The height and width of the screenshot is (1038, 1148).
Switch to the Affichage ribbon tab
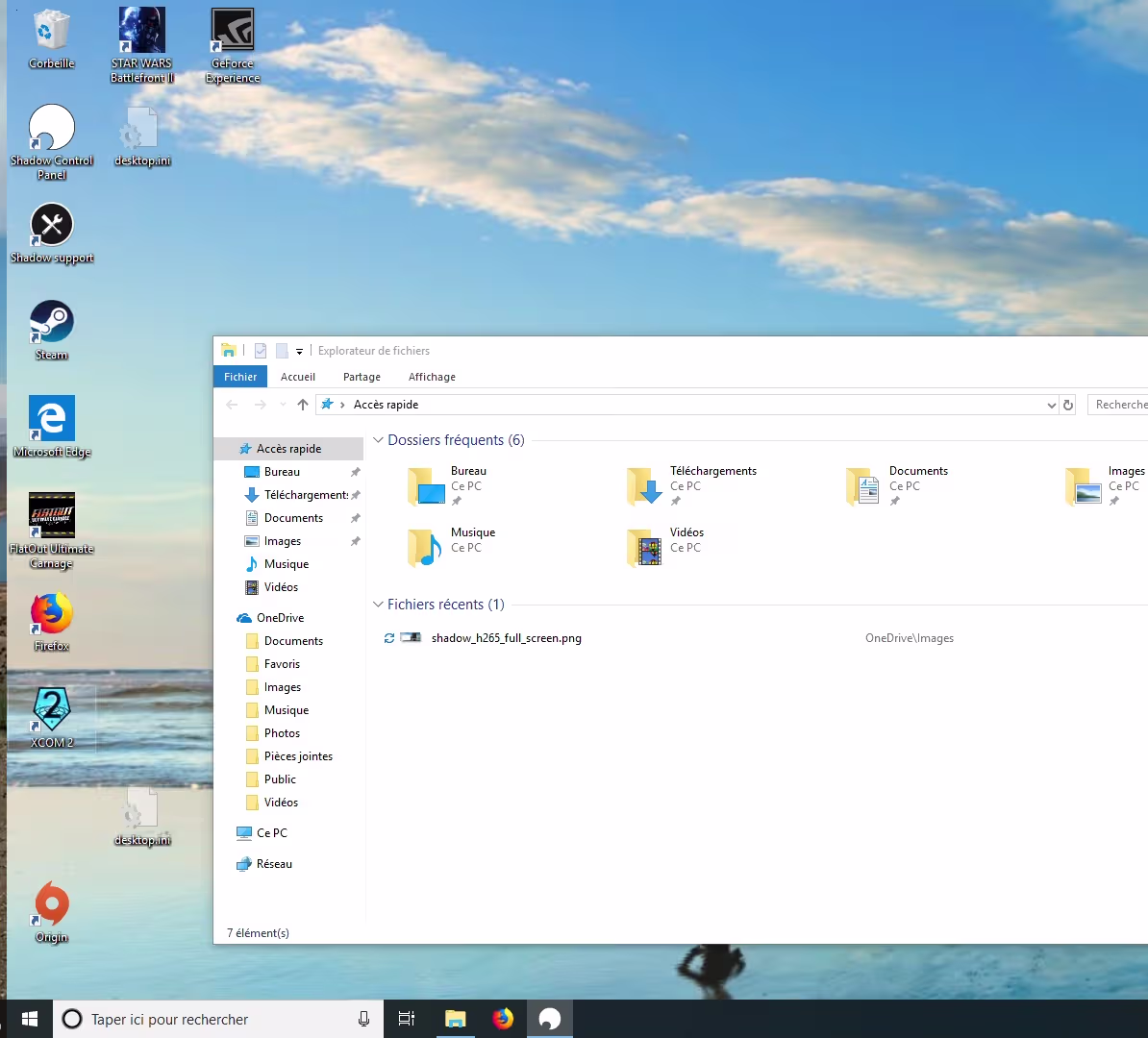coord(432,377)
